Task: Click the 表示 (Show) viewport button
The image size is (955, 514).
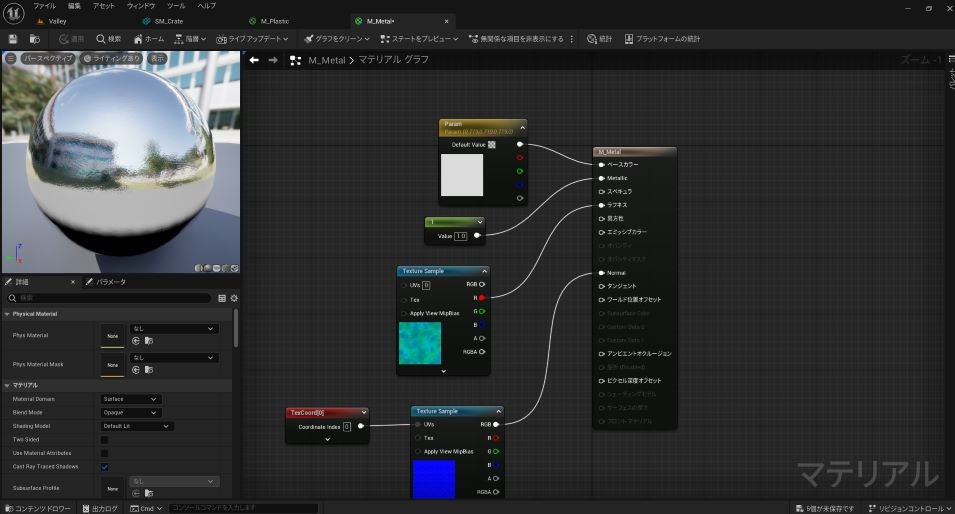Action: (x=158, y=58)
